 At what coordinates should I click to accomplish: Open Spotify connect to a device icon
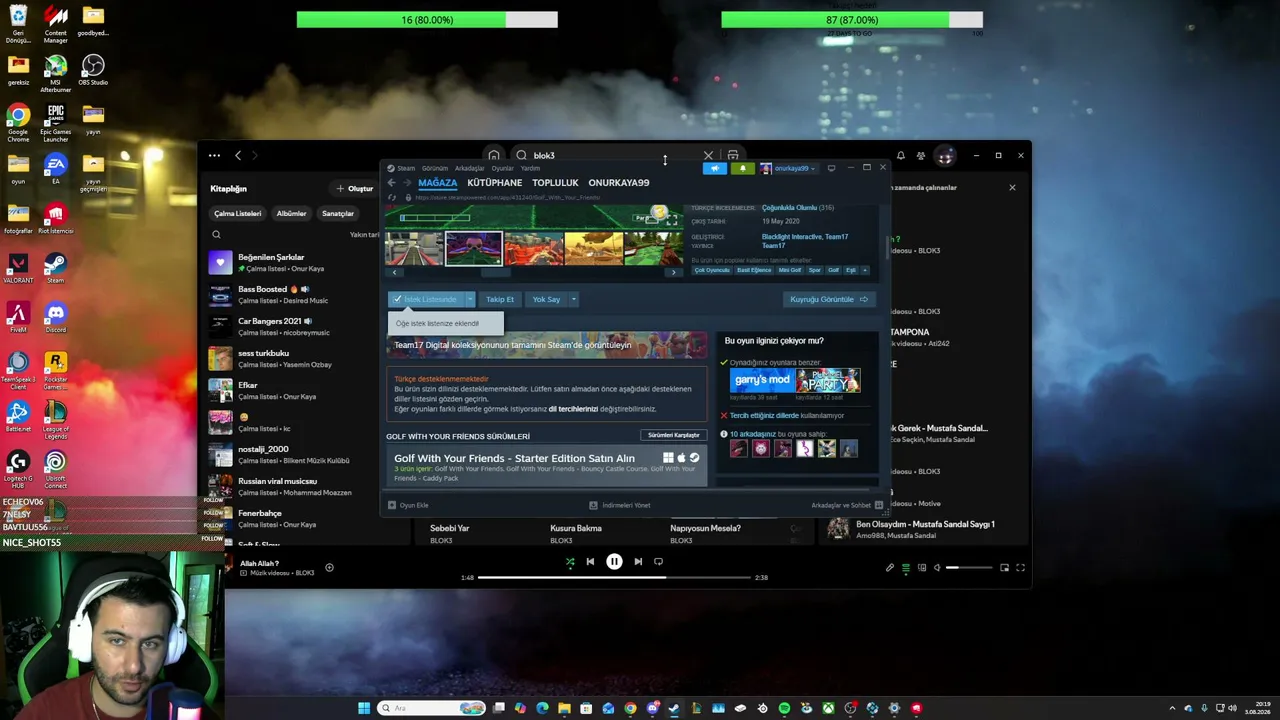922,568
